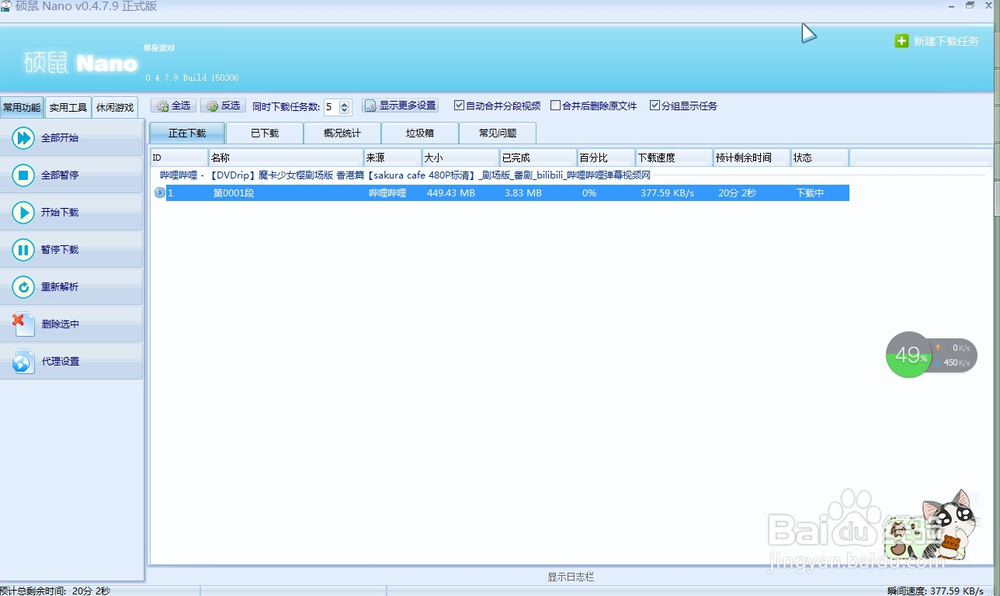The width and height of the screenshot is (1000, 596).
Task: Click the 377.59 KB/s speed cell
Action: [x=667, y=193]
